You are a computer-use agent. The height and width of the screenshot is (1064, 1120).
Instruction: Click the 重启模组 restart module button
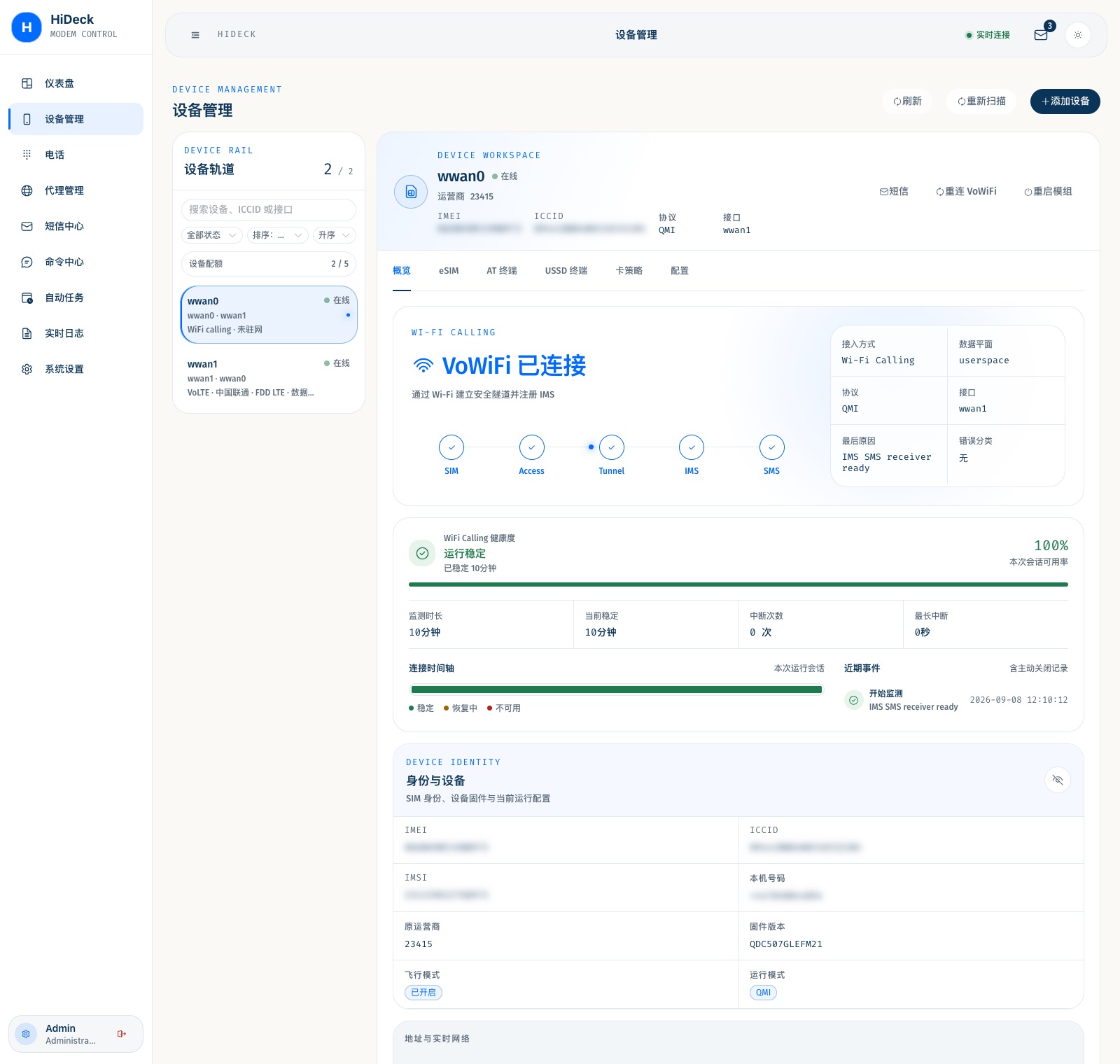pos(1049,192)
